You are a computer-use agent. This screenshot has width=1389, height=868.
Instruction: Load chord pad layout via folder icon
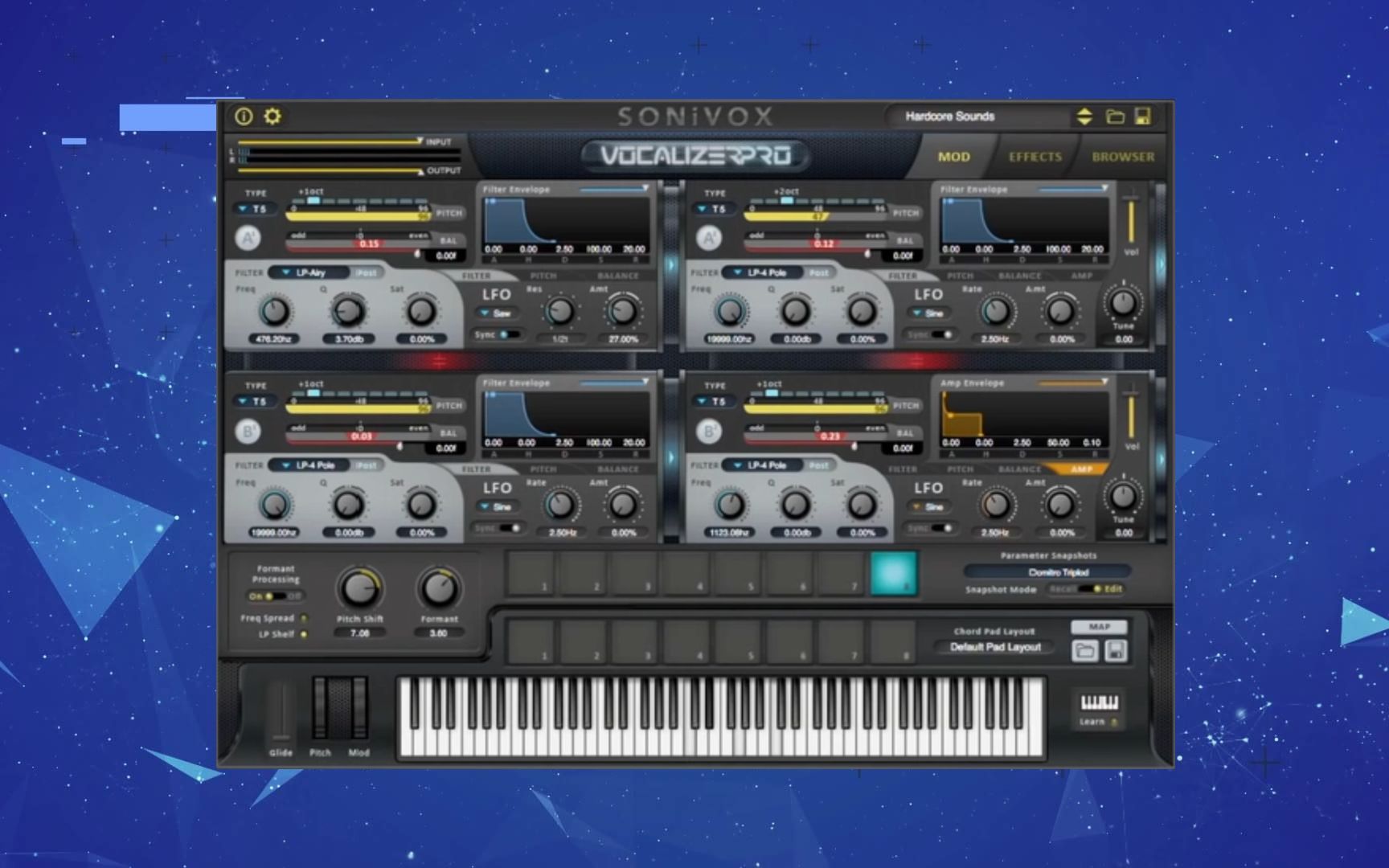tap(1085, 650)
